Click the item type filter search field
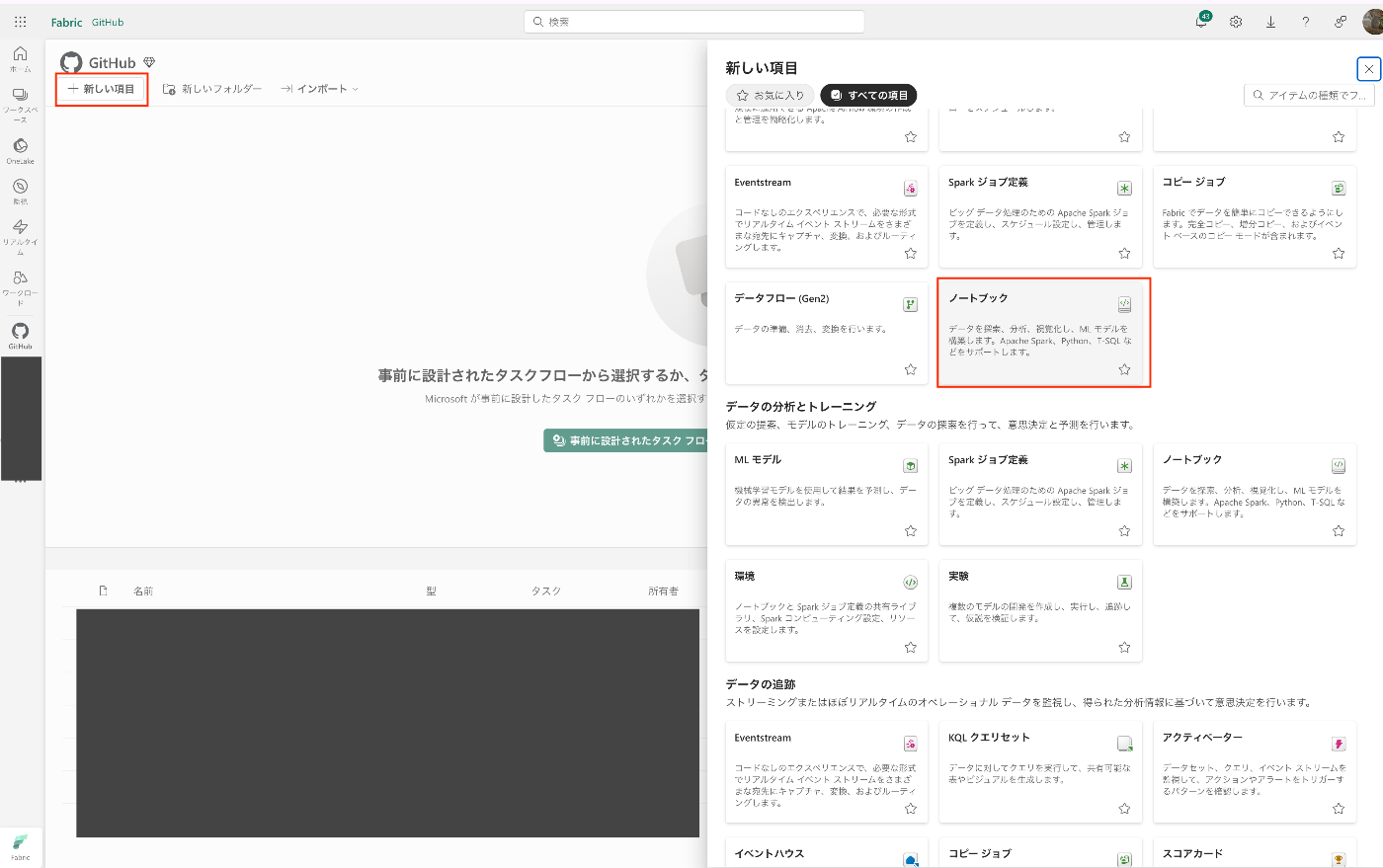The height and width of the screenshot is (868, 1383). [x=1311, y=96]
